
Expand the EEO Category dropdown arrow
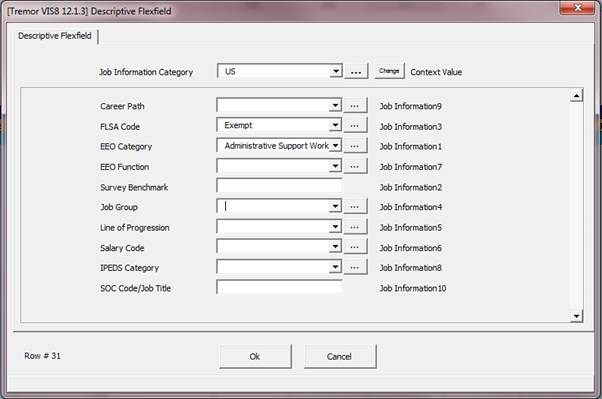(335, 145)
